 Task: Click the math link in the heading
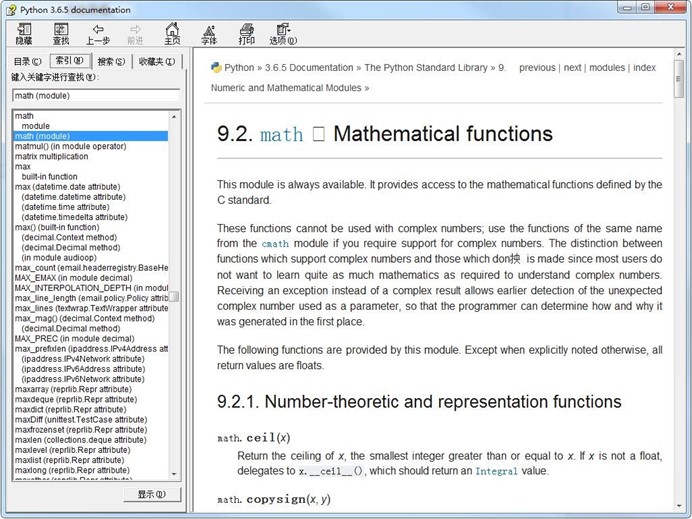pos(282,134)
